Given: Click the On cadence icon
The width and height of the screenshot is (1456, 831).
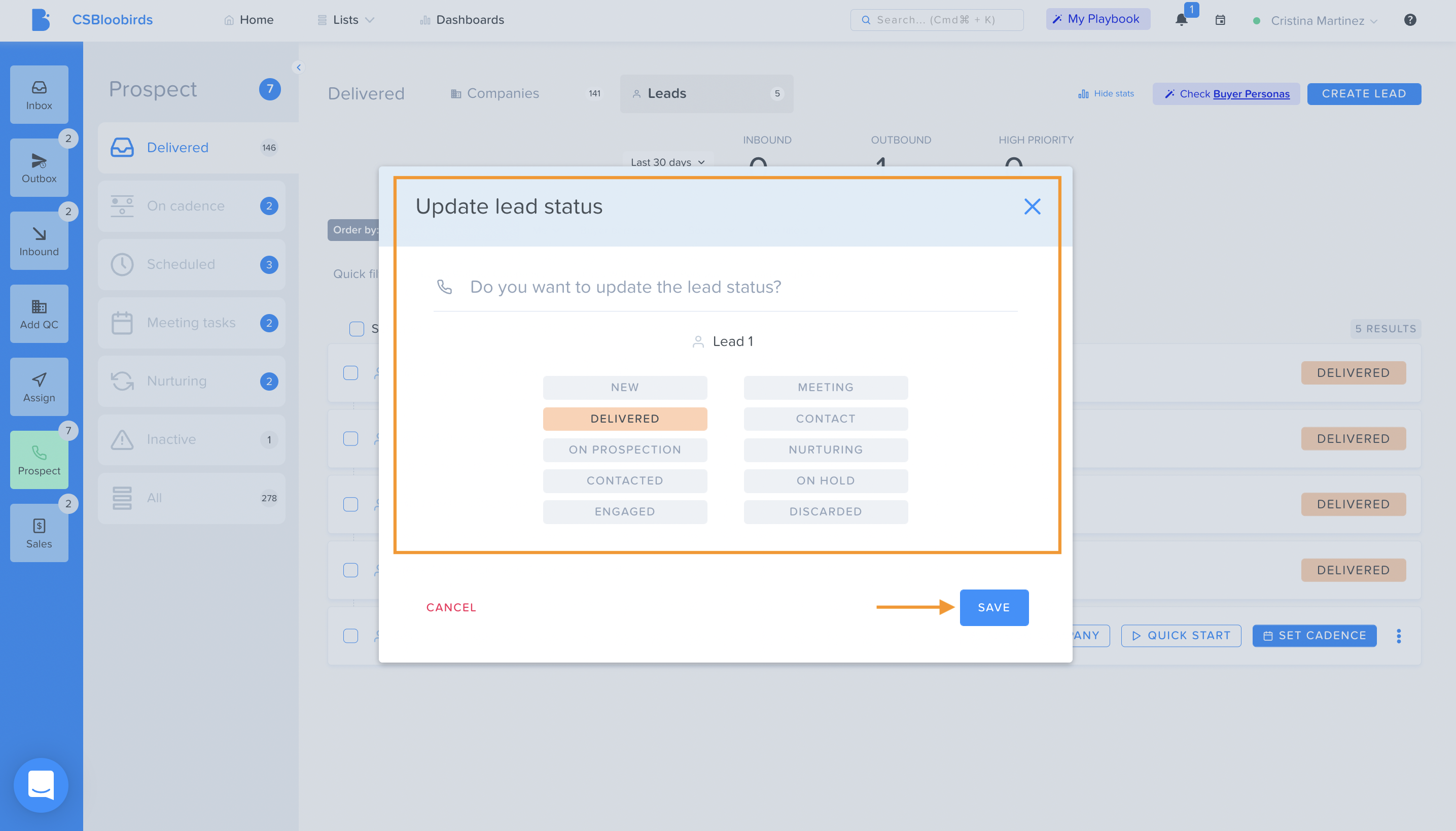Looking at the screenshot, I should pos(122,206).
